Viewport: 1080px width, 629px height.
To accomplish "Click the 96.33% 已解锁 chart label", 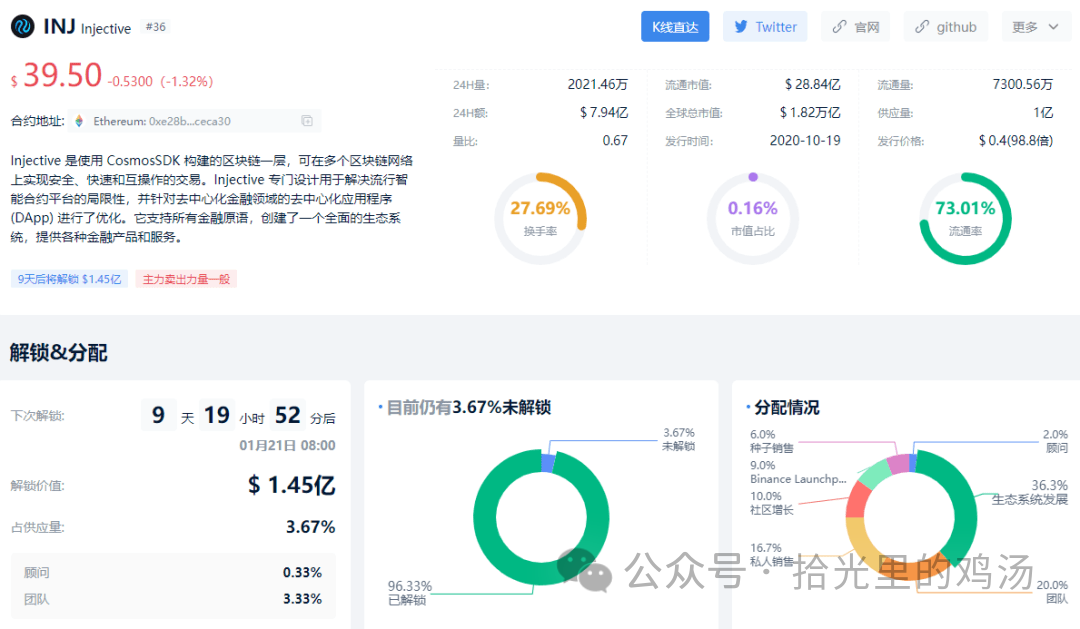I will (410, 592).
